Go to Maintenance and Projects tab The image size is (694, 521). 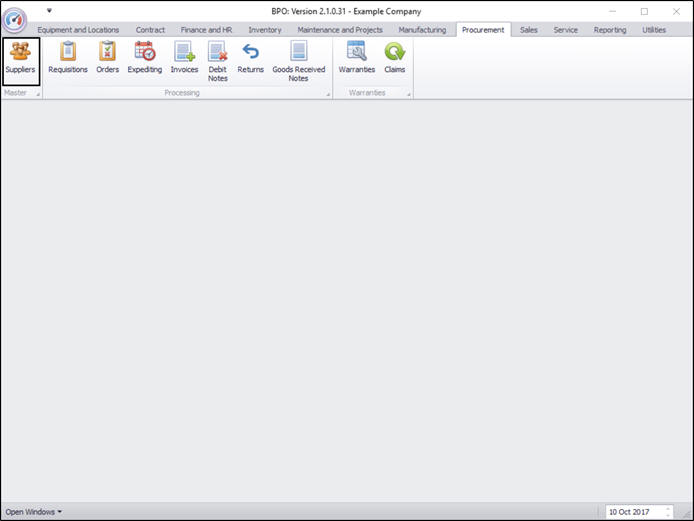[340, 30]
